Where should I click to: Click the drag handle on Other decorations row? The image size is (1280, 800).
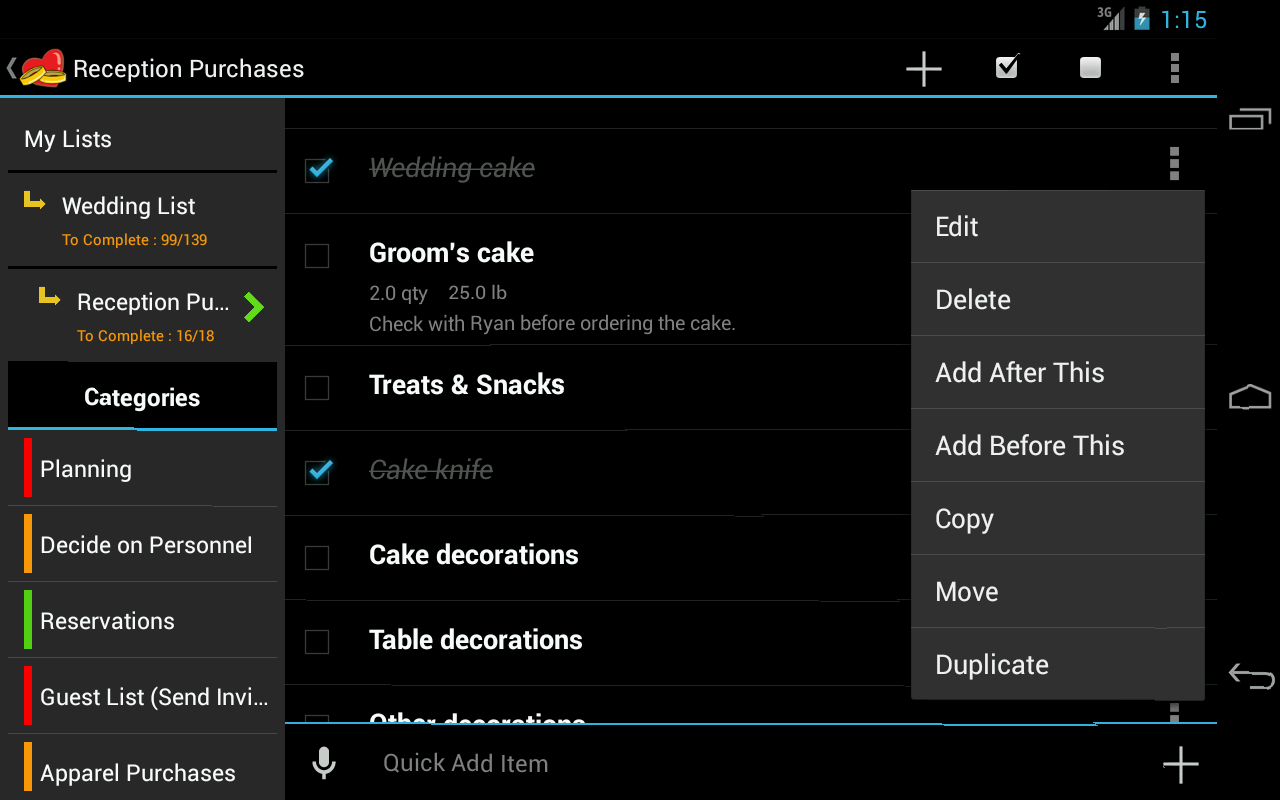1174,712
